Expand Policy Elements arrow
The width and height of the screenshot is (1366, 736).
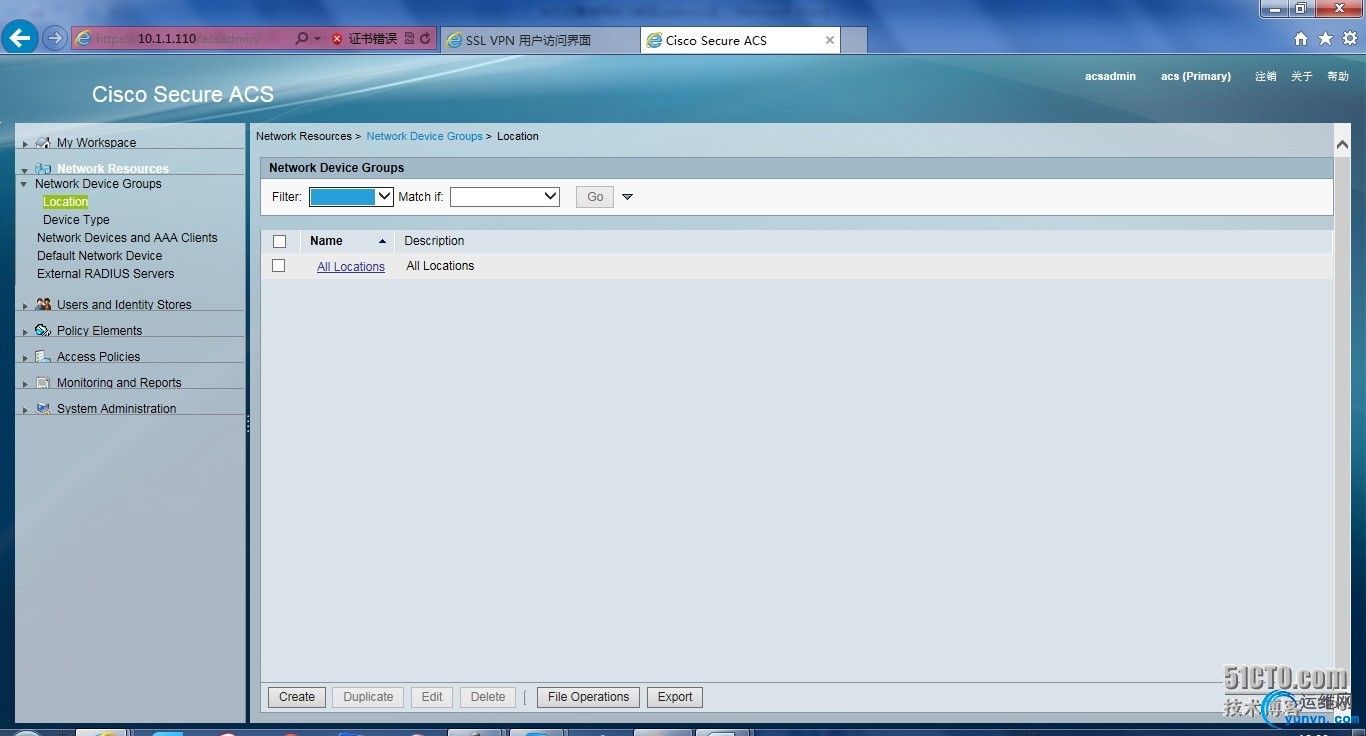point(25,332)
